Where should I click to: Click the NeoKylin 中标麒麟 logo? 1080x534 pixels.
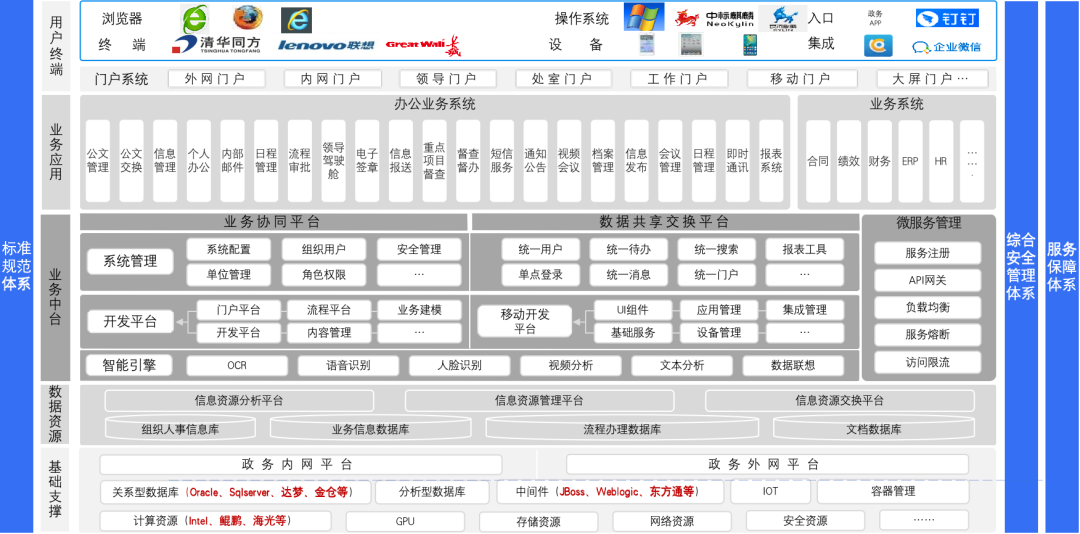(714, 18)
